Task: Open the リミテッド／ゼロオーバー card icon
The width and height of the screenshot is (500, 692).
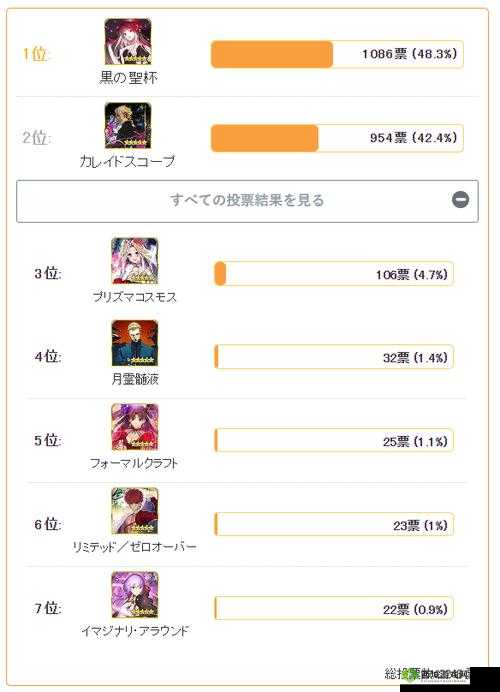Action: (135, 511)
